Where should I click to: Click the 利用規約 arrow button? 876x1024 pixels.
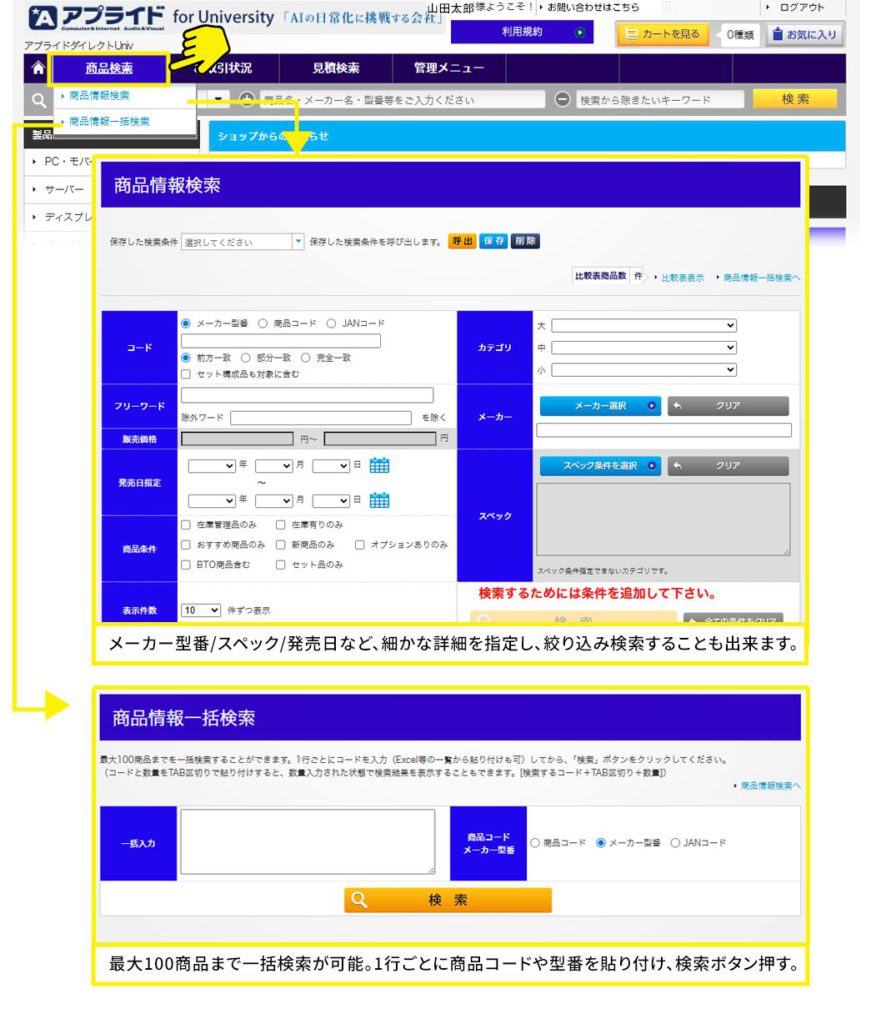coord(579,33)
